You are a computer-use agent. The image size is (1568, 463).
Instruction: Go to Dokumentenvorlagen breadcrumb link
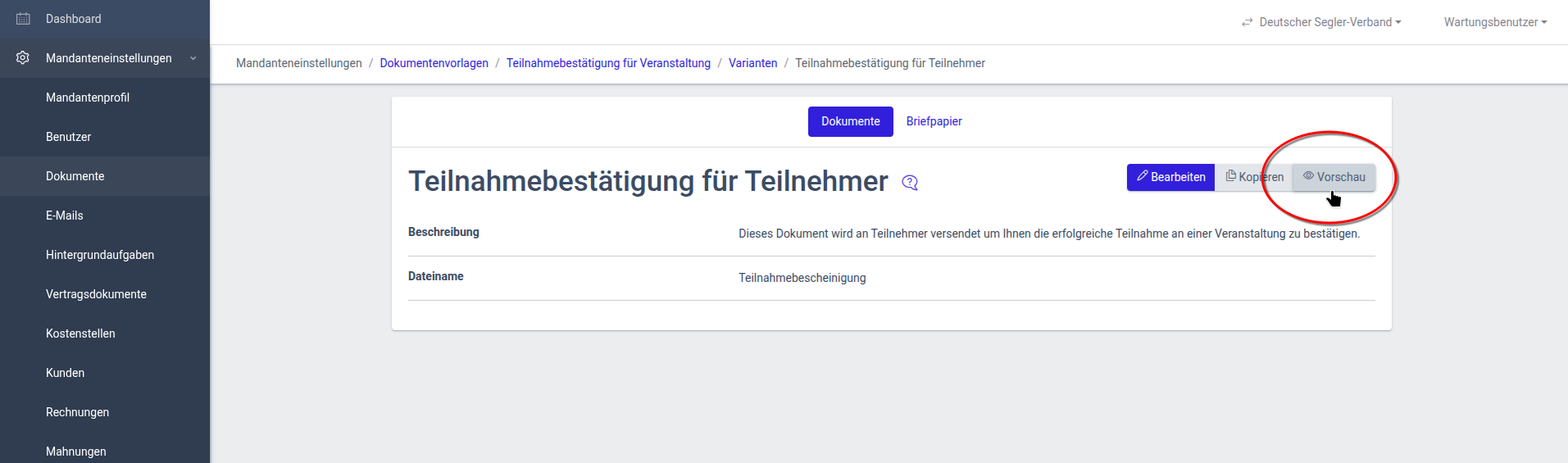tap(434, 63)
